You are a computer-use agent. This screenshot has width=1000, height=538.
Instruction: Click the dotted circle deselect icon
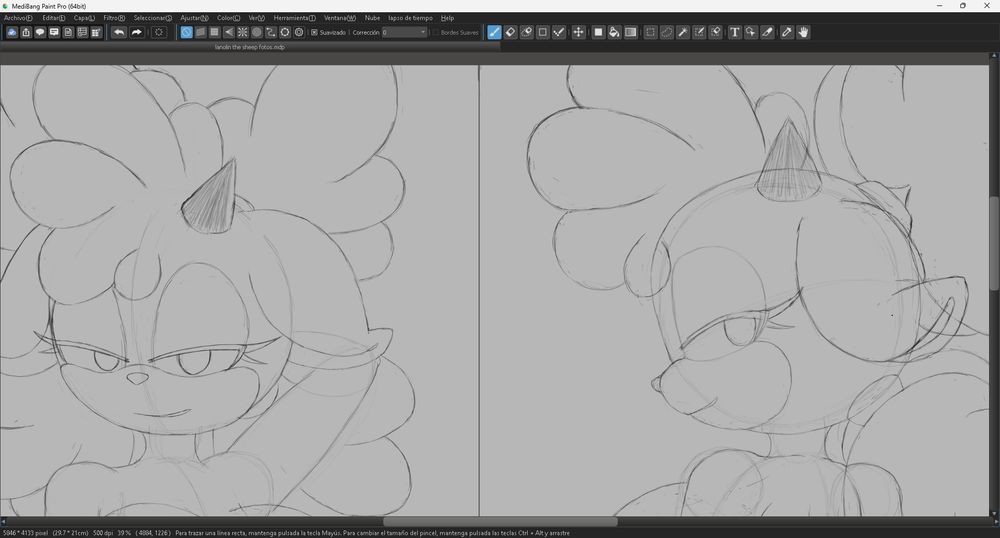click(x=159, y=32)
